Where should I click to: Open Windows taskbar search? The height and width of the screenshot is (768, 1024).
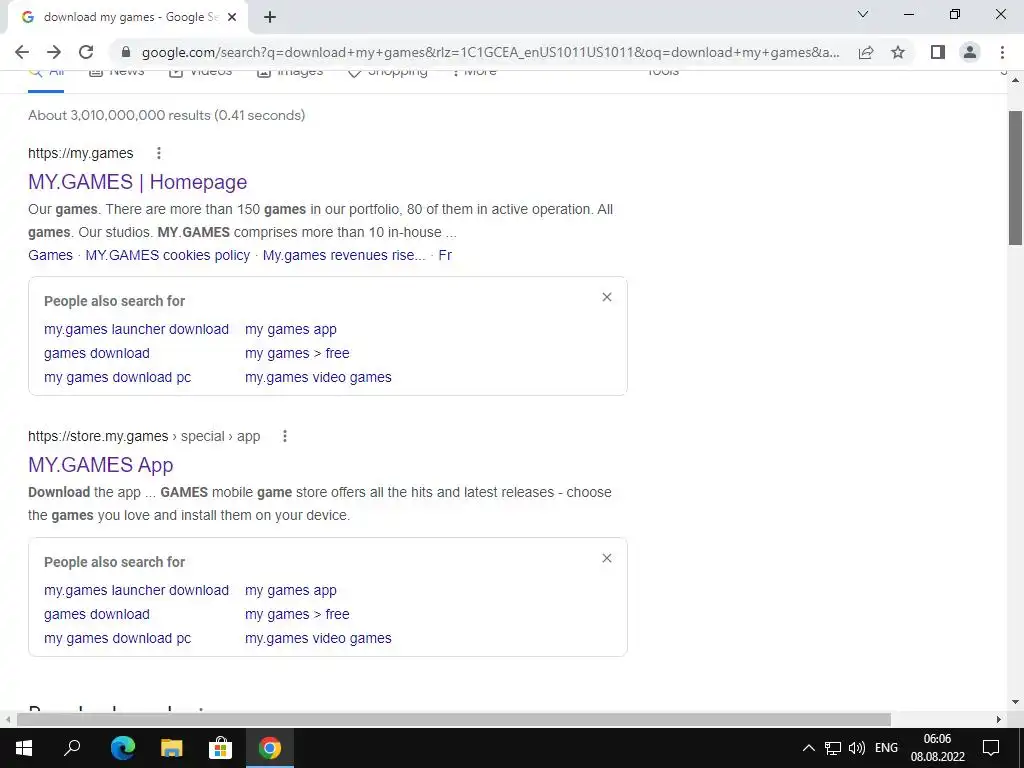[72, 748]
